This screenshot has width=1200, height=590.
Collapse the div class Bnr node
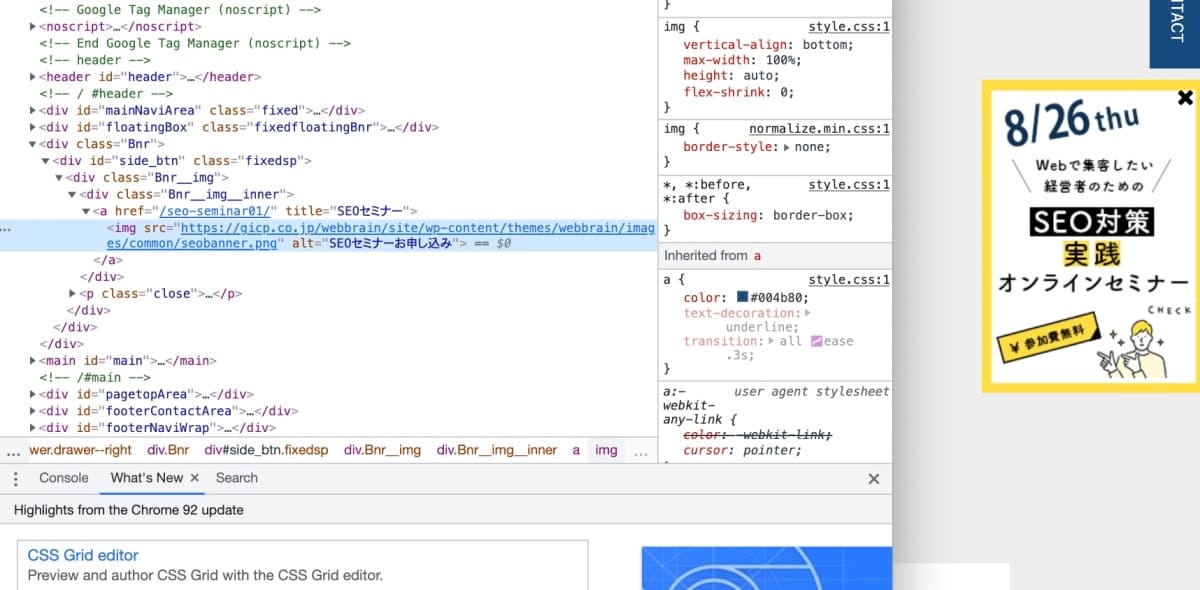pos(34,144)
